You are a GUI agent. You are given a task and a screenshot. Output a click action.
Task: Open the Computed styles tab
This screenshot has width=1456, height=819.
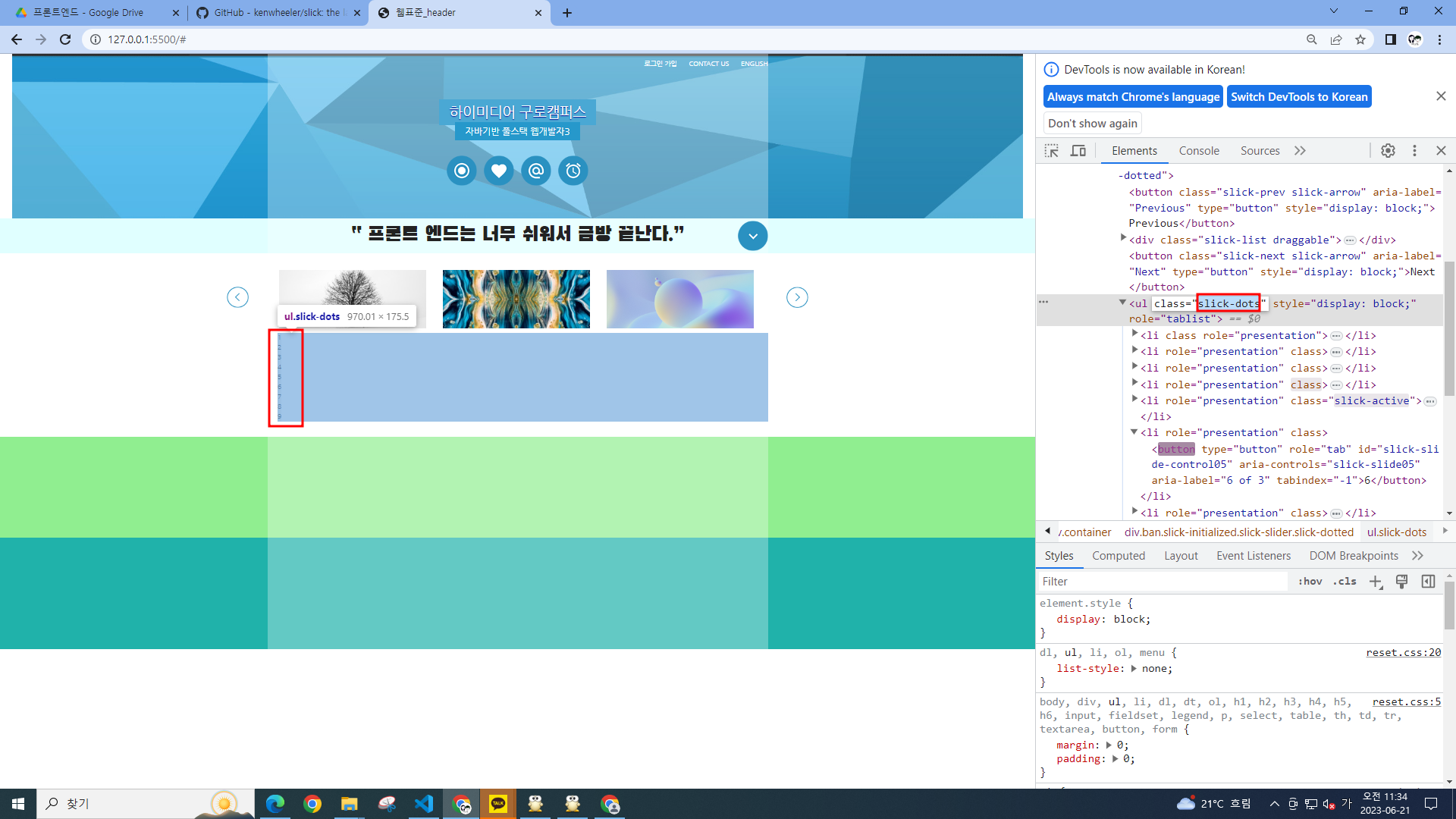click(1118, 556)
